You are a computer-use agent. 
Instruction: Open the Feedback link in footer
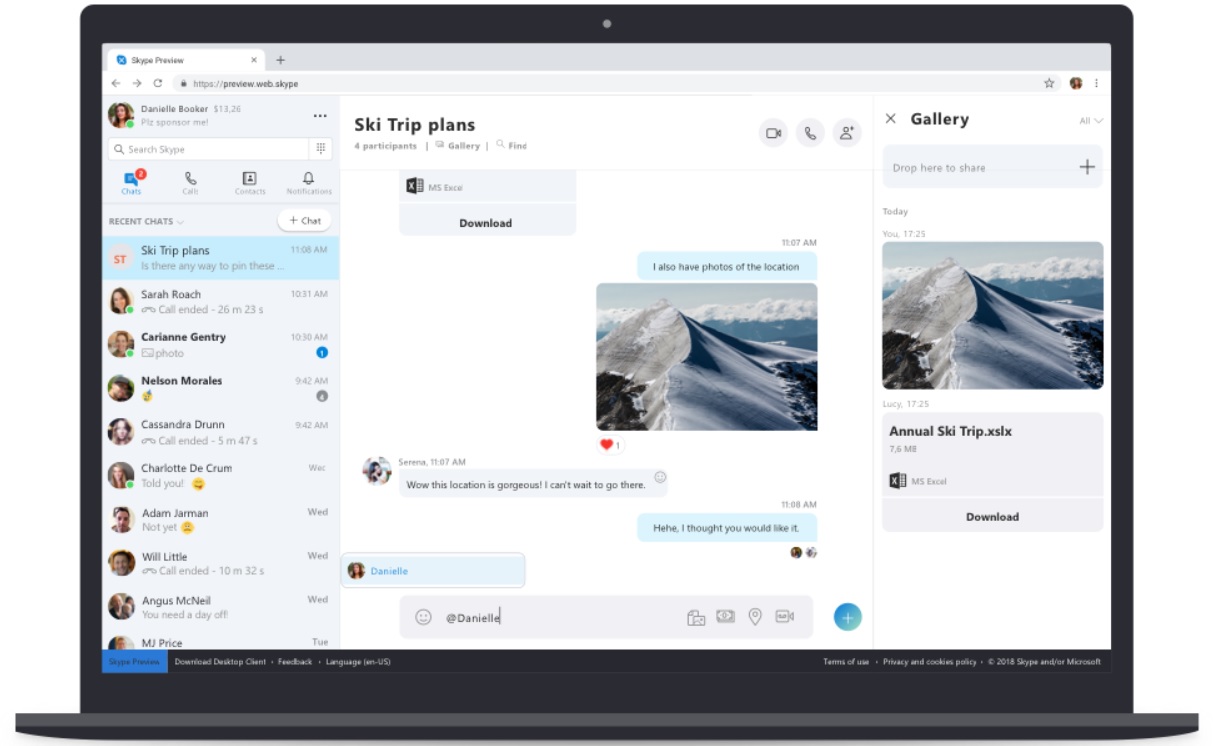(295, 662)
